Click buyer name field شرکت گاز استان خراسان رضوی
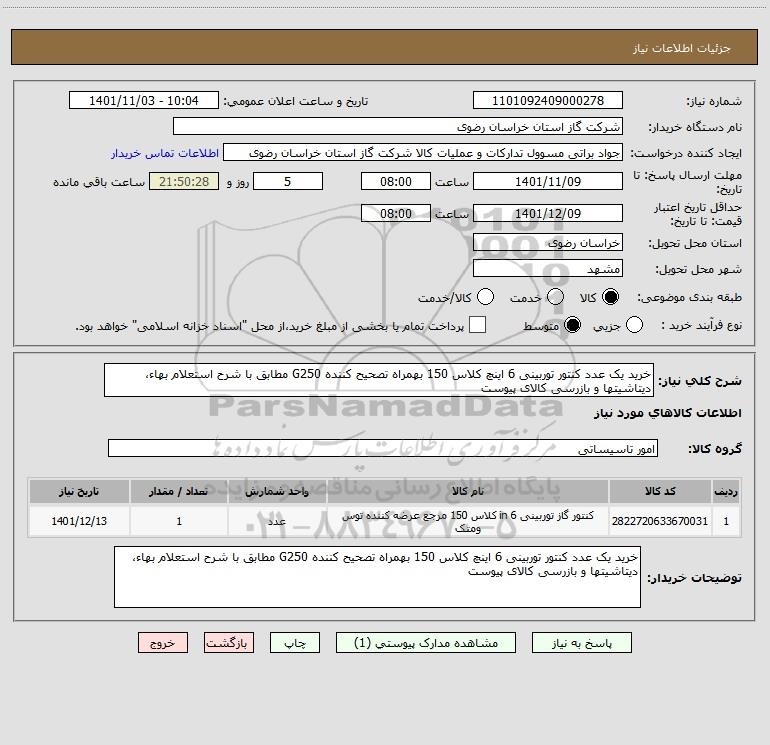The image size is (770, 745). 398,127
